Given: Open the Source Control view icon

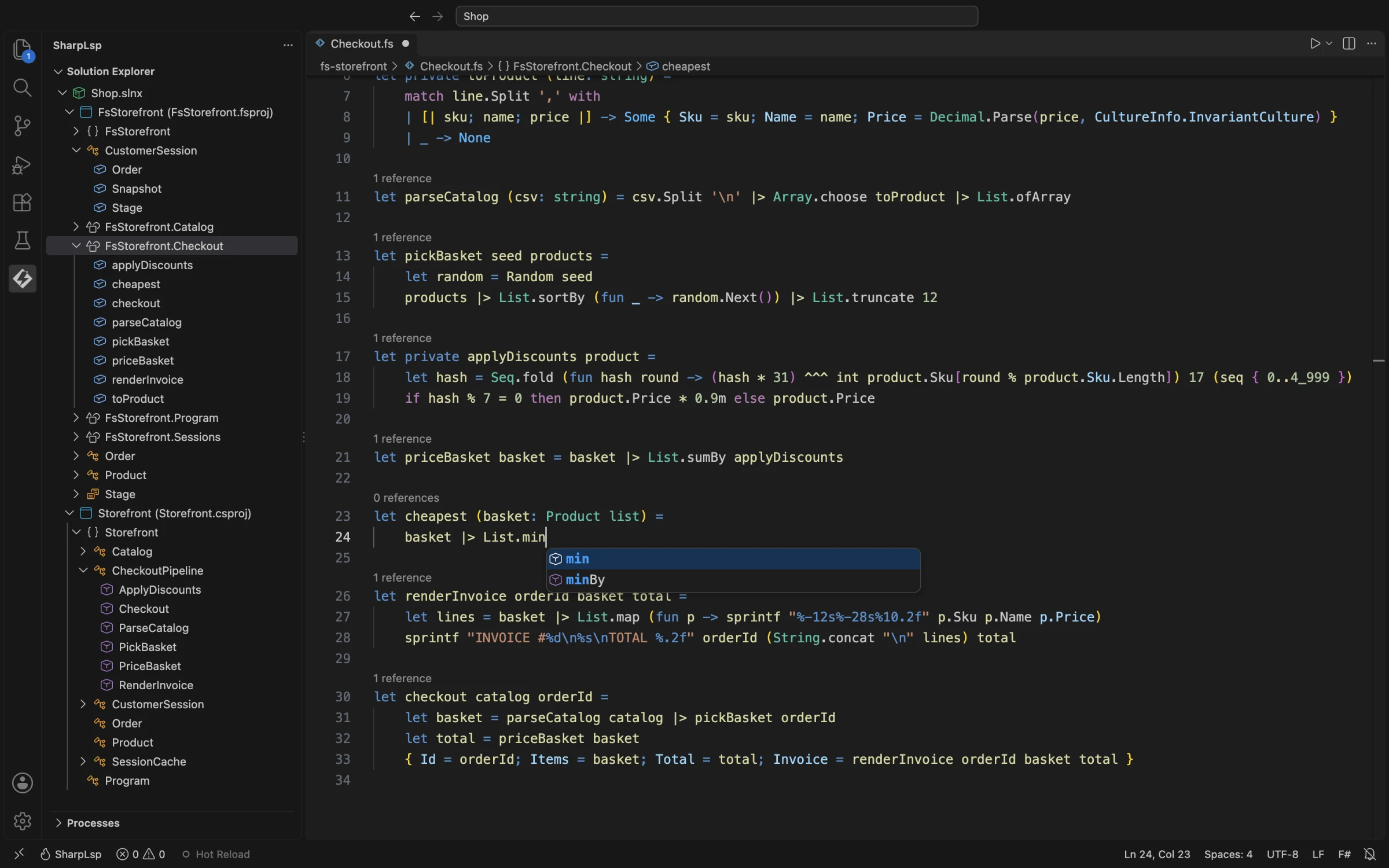Looking at the screenshot, I should (23, 126).
